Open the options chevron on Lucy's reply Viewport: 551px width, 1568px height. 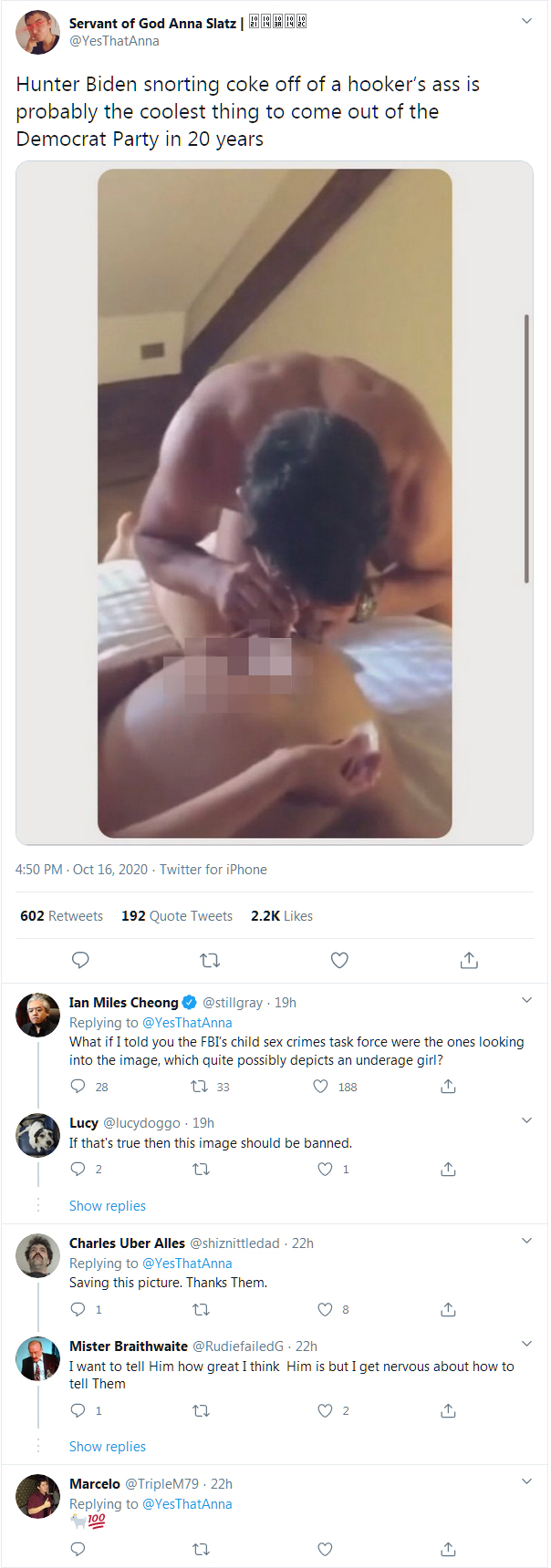[526, 1120]
